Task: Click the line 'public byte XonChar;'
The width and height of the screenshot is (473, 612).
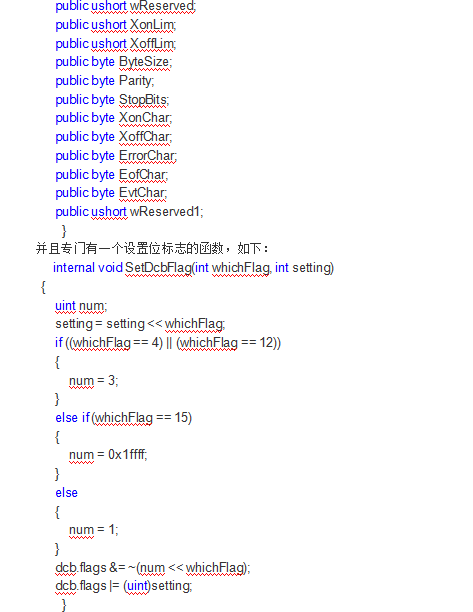Action: point(114,118)
